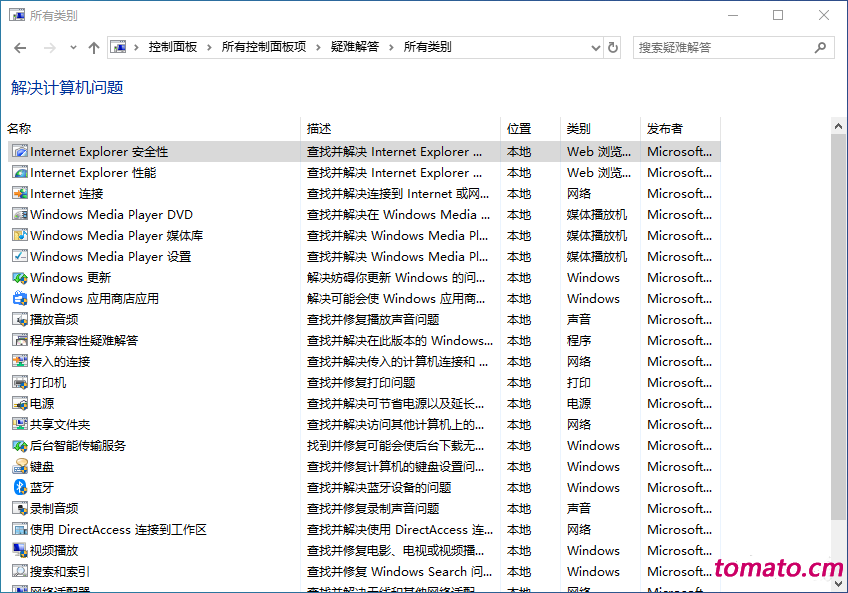Open 控制面板 breadcrumb link
This screenshot has height=593, width=848.
173,47
